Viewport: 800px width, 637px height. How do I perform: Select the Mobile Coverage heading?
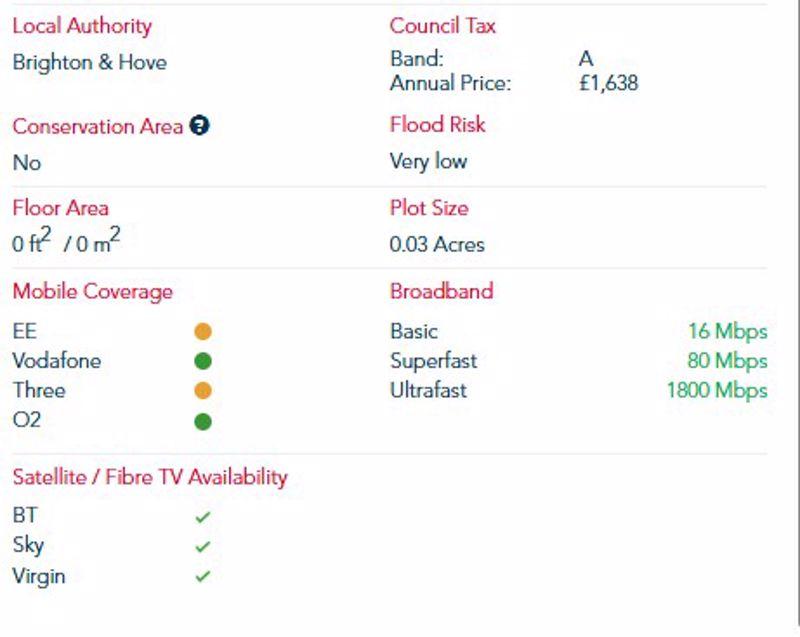point(93,292)
